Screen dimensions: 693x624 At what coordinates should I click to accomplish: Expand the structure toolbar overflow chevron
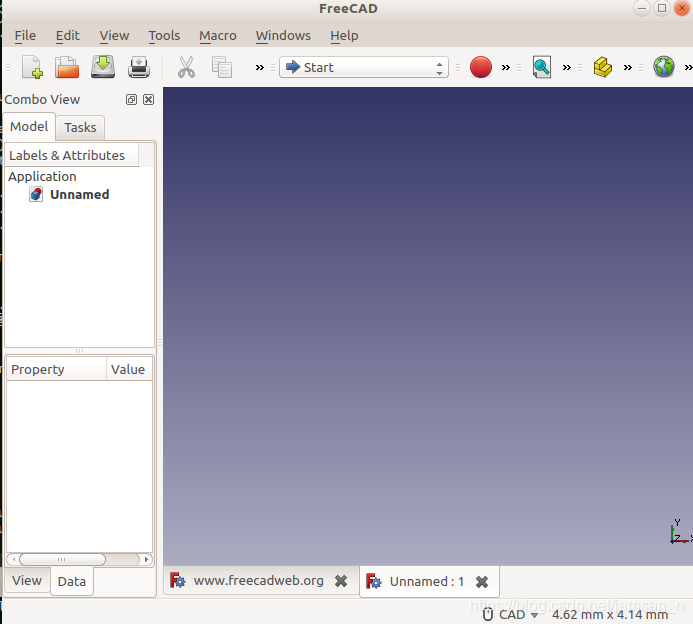628,68
